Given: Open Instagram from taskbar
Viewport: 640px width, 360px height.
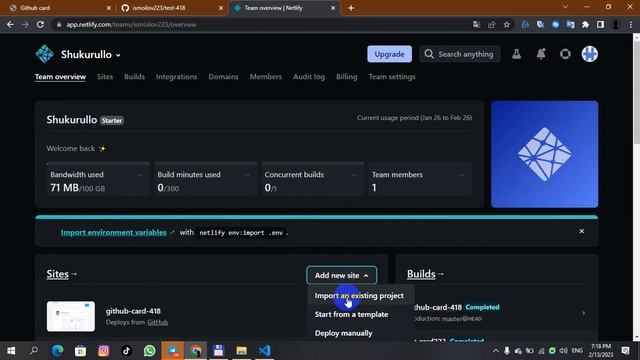Looking at the screenshot, I should (103, 351).
